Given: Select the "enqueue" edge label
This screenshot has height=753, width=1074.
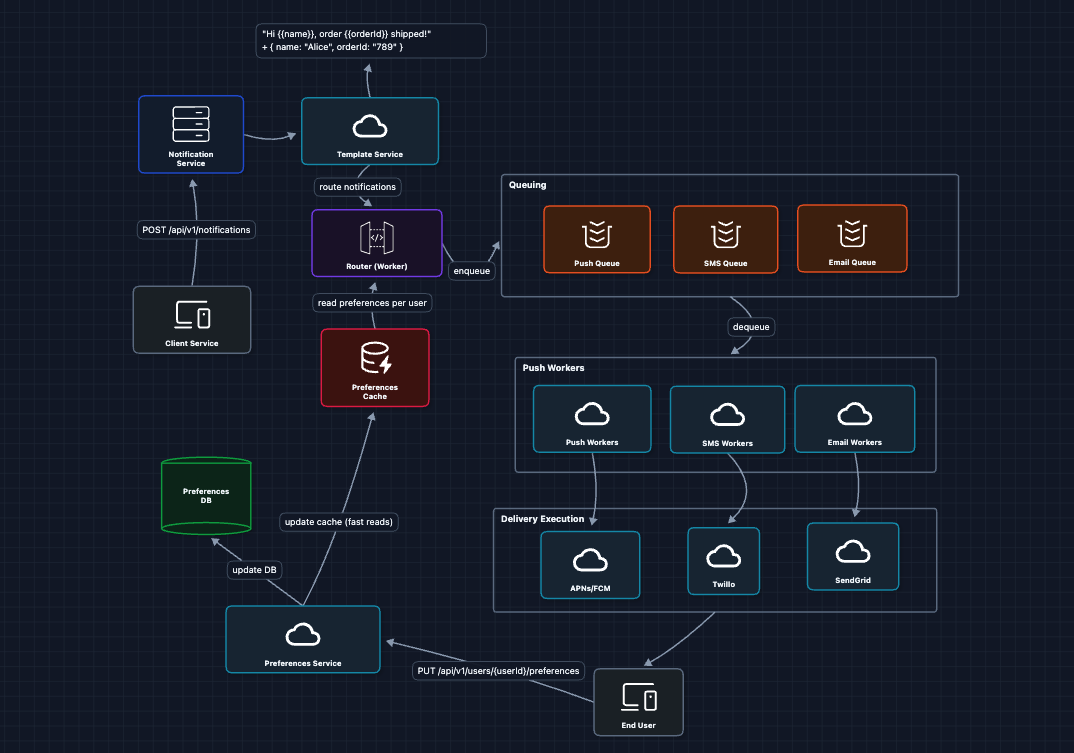Looking at the screenshot, I should point(471,271).
